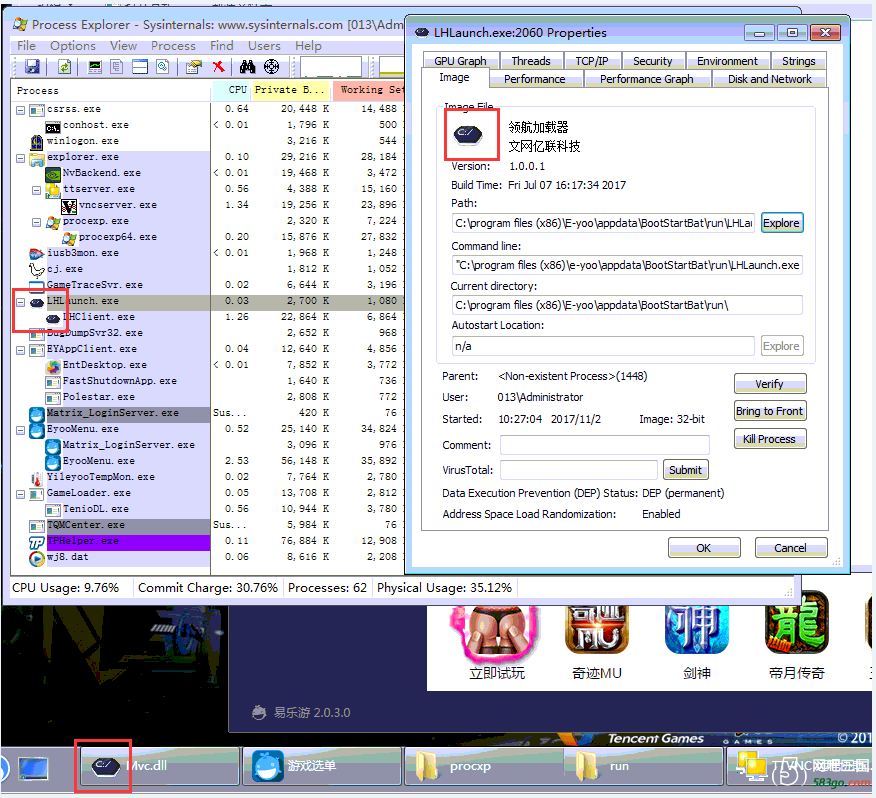876x798 pixels.
Task: Submit to VirusTotal with Submit button
Action: coord(685,470)
